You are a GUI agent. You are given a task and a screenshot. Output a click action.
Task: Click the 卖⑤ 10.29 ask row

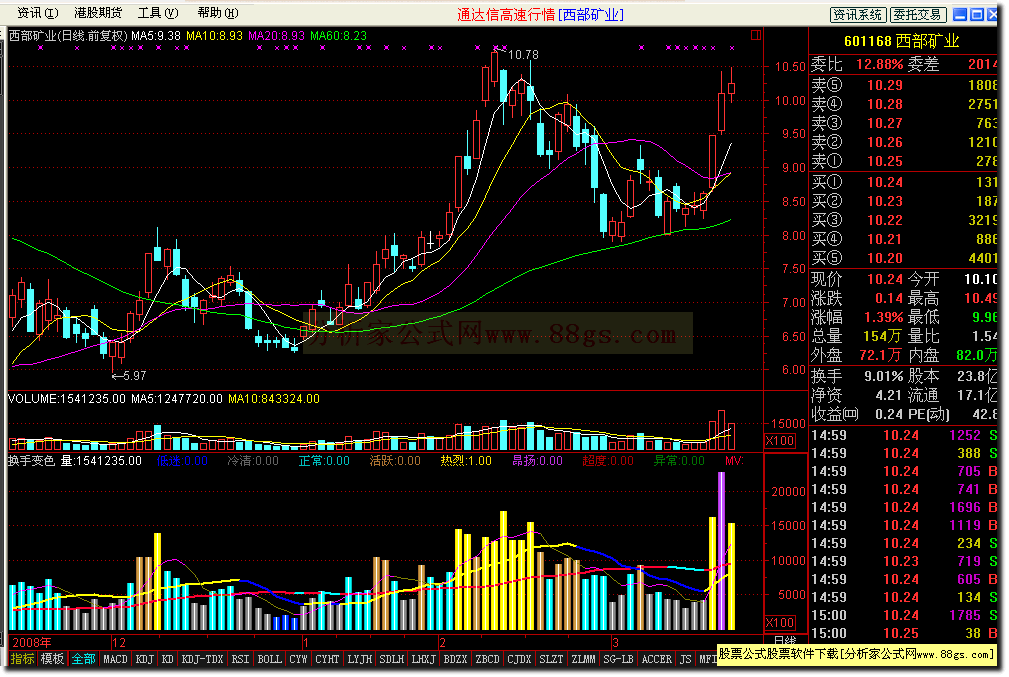[904, 85]
